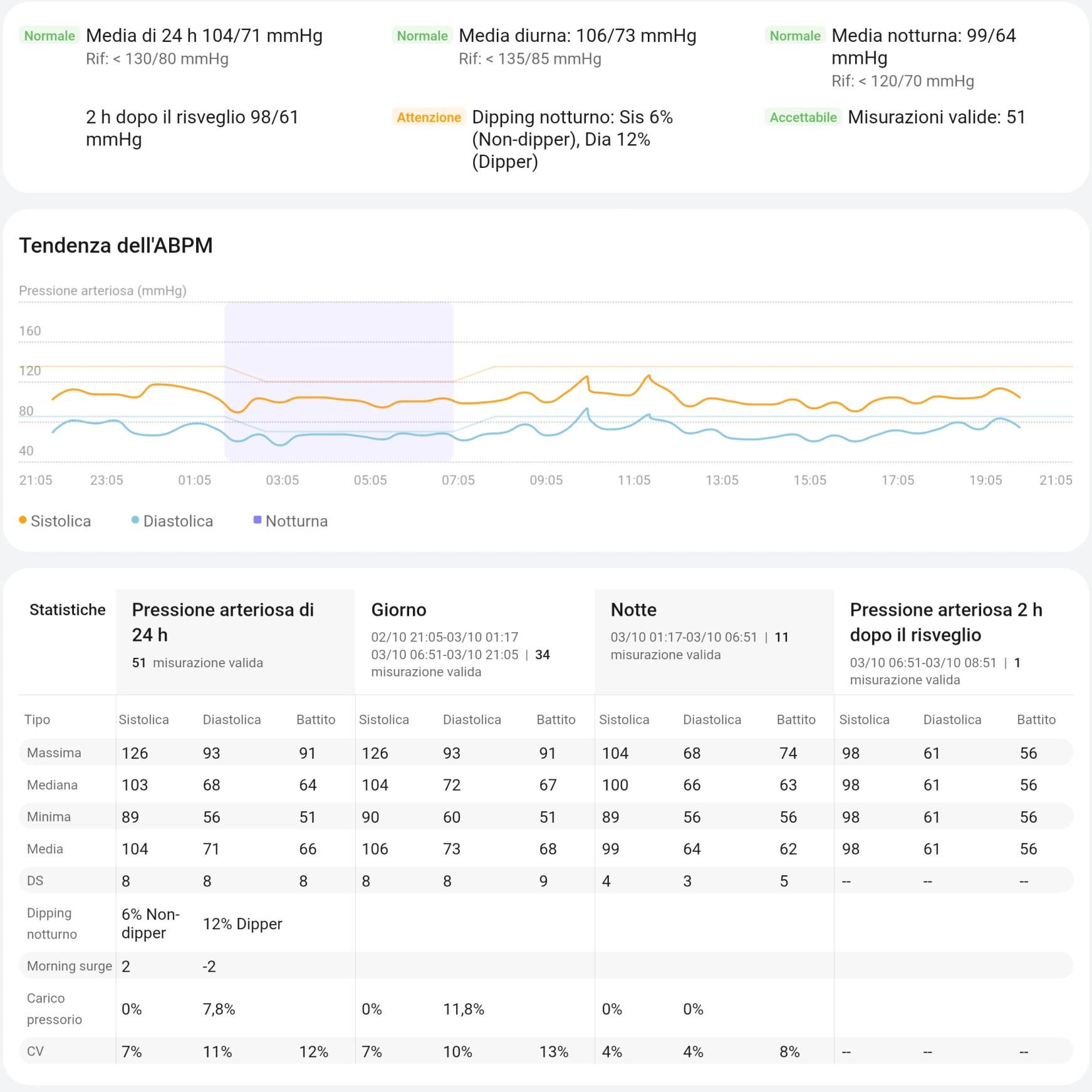This screenshot has height=1092, width=1092.
Task: Click the 'Pressione arteriosa (mmHg)' axis label
Action: (x=103, y=291)
